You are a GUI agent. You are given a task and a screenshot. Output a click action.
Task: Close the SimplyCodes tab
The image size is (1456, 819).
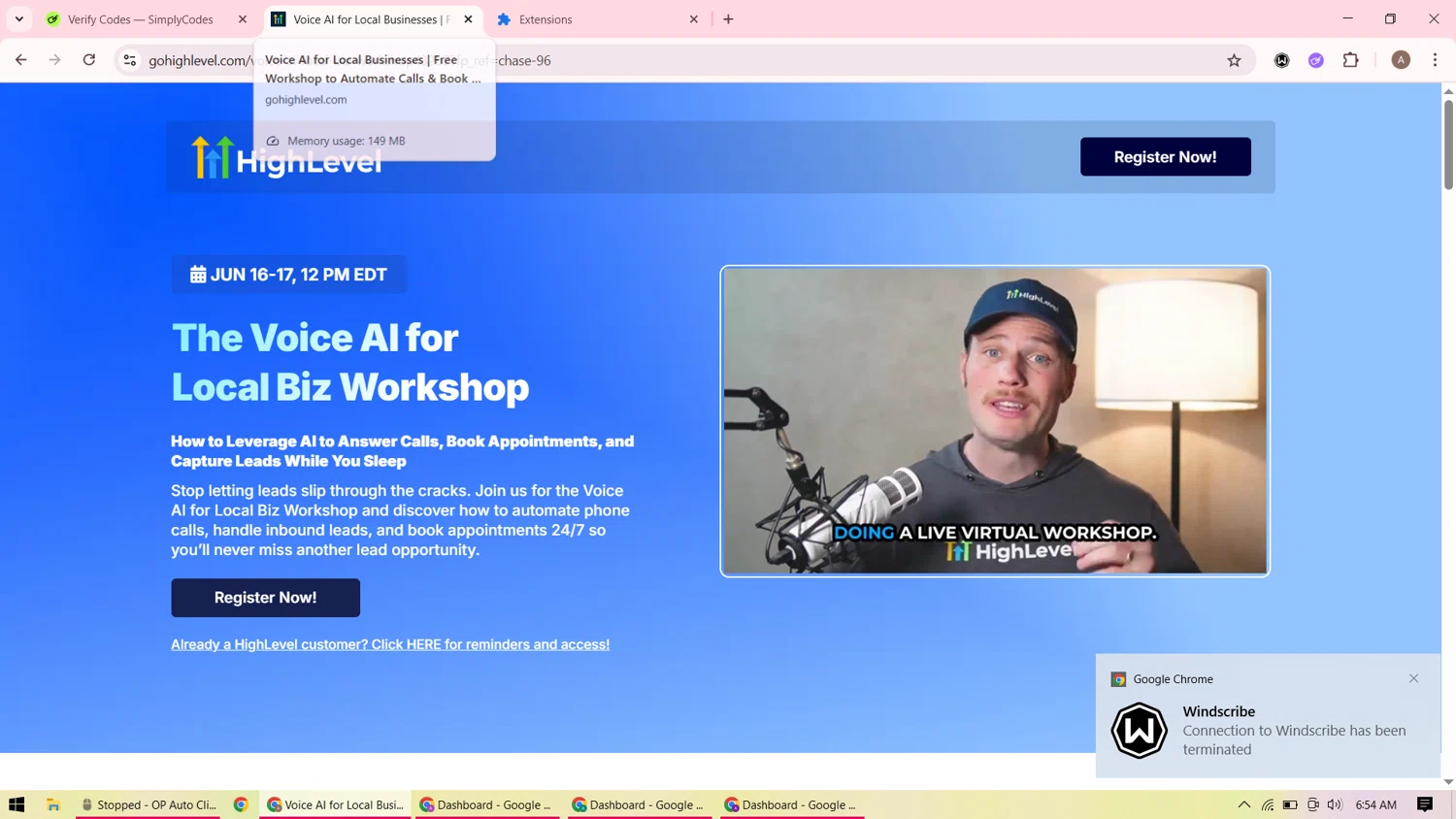(243, 19)
